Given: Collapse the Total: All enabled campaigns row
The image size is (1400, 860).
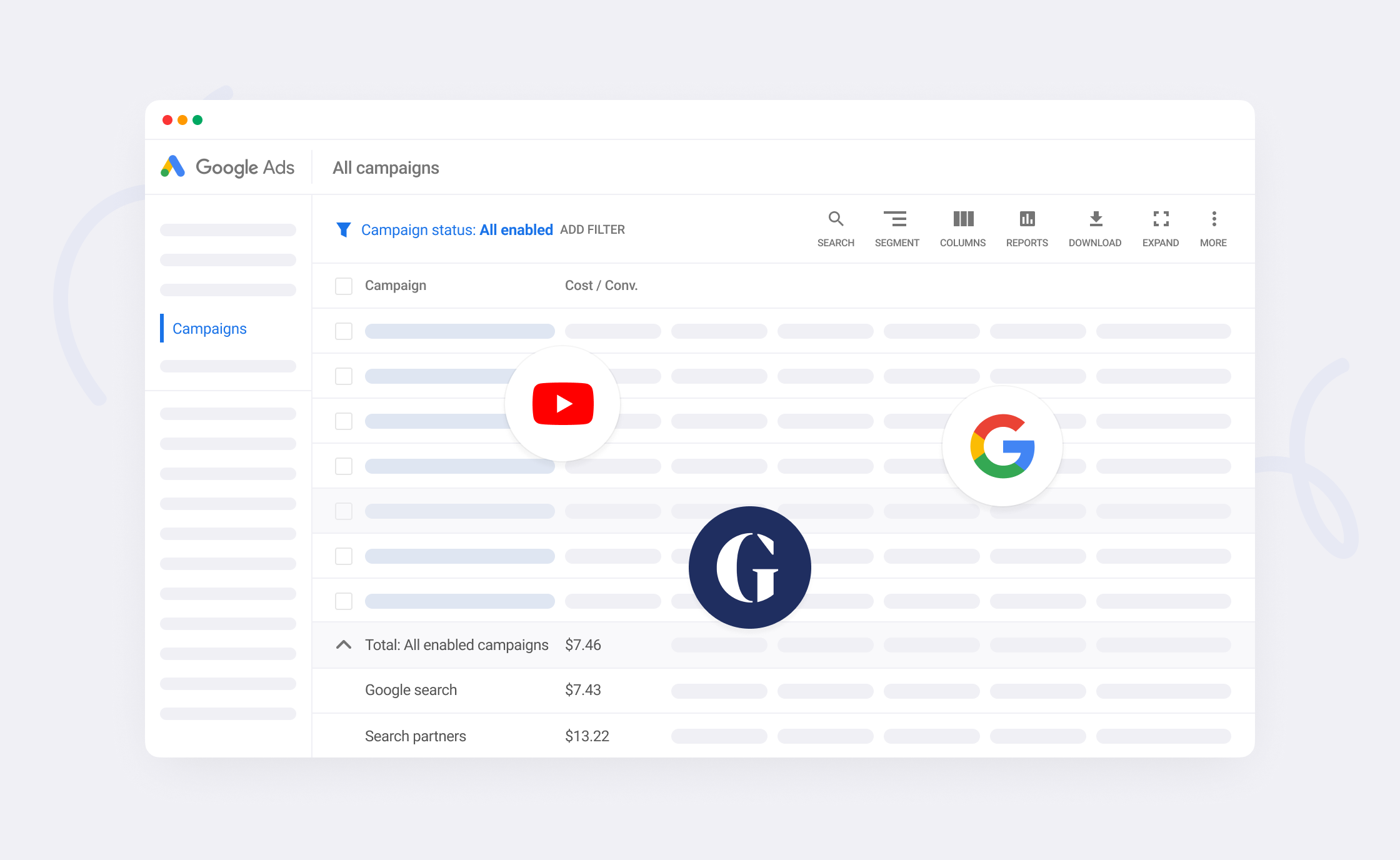Looking at the screenshot, I should point(344,645).
